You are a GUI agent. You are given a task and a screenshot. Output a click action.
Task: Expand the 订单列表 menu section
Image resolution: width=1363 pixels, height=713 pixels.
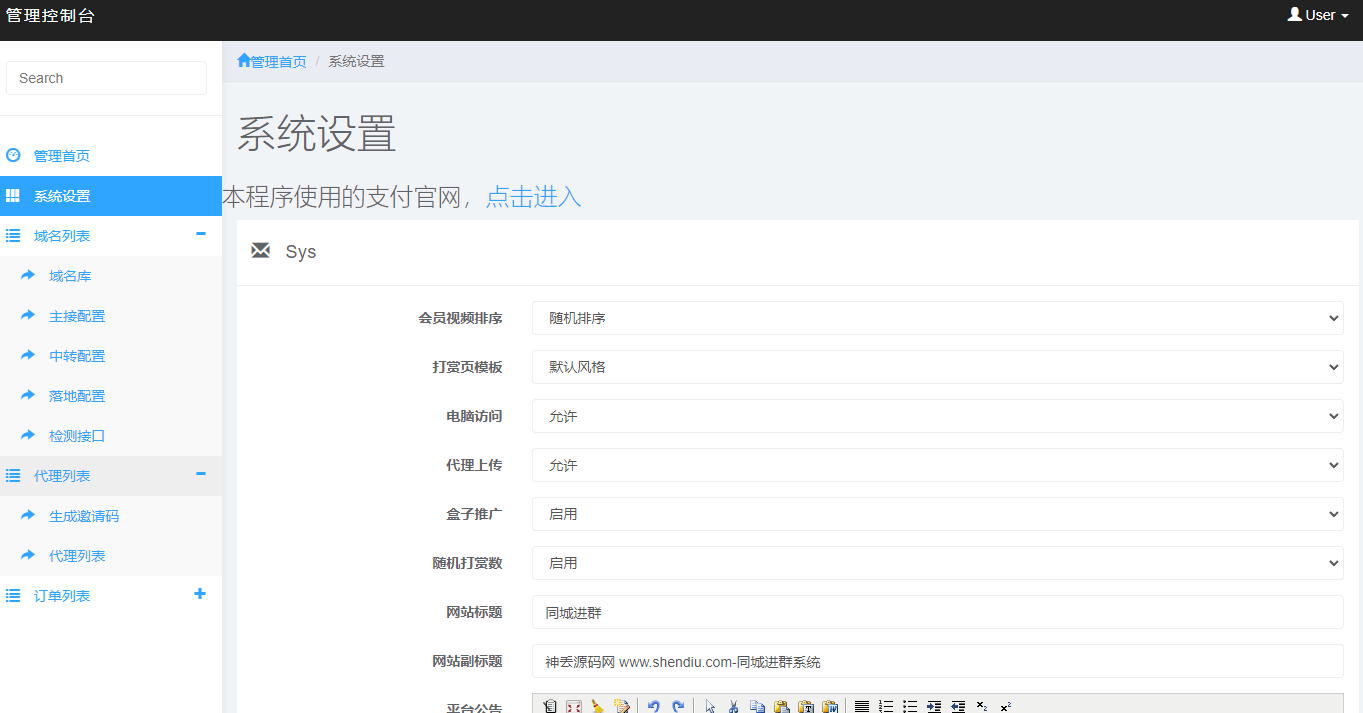pos(200,594)
